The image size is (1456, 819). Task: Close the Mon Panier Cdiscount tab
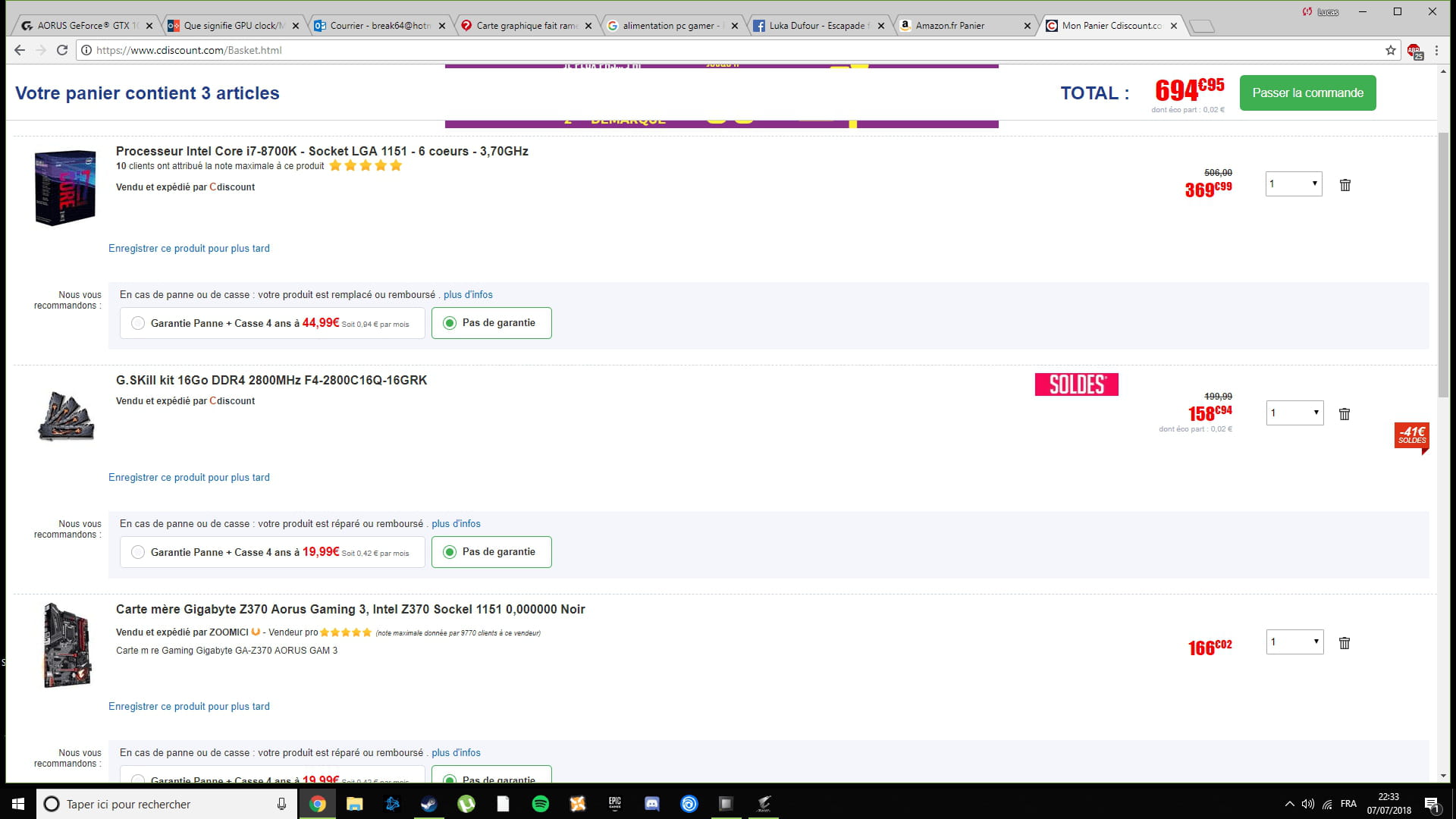(1174, 26)
